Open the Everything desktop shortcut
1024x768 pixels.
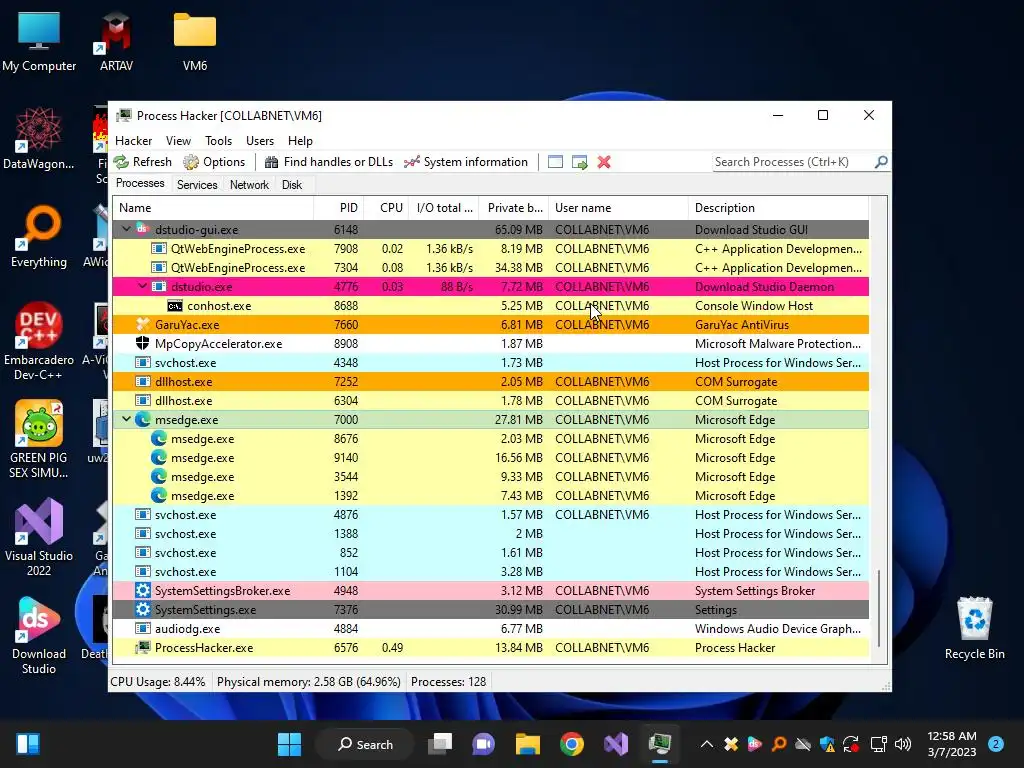point(39,236)
